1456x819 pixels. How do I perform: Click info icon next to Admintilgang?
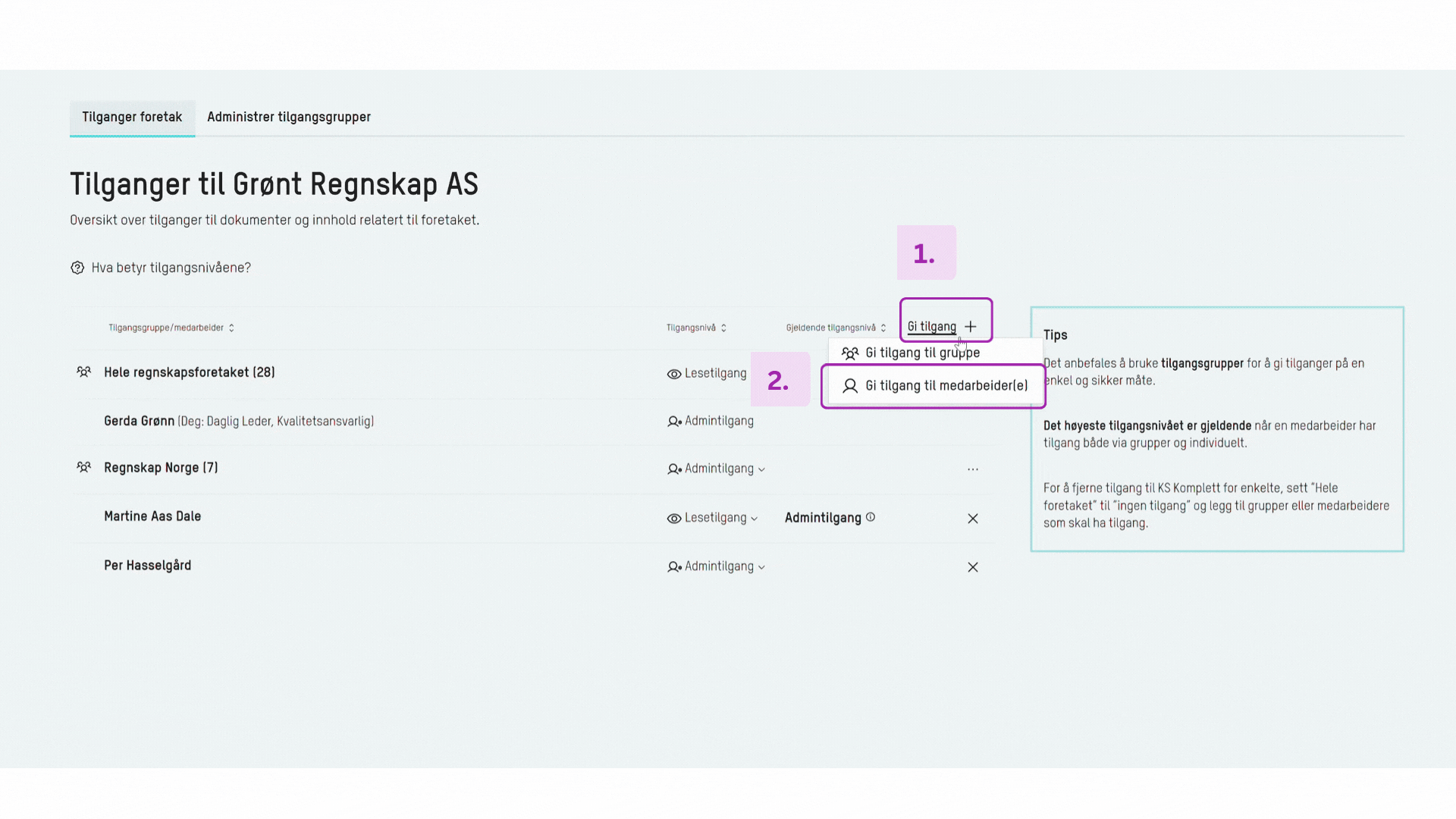(x=871, y=517)
